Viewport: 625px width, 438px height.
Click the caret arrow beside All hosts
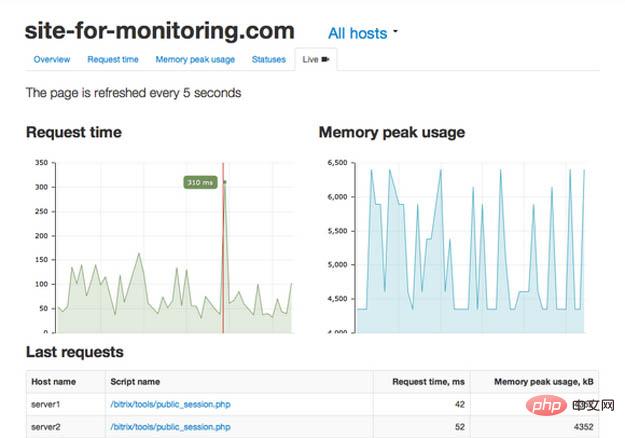coord(395,31)
